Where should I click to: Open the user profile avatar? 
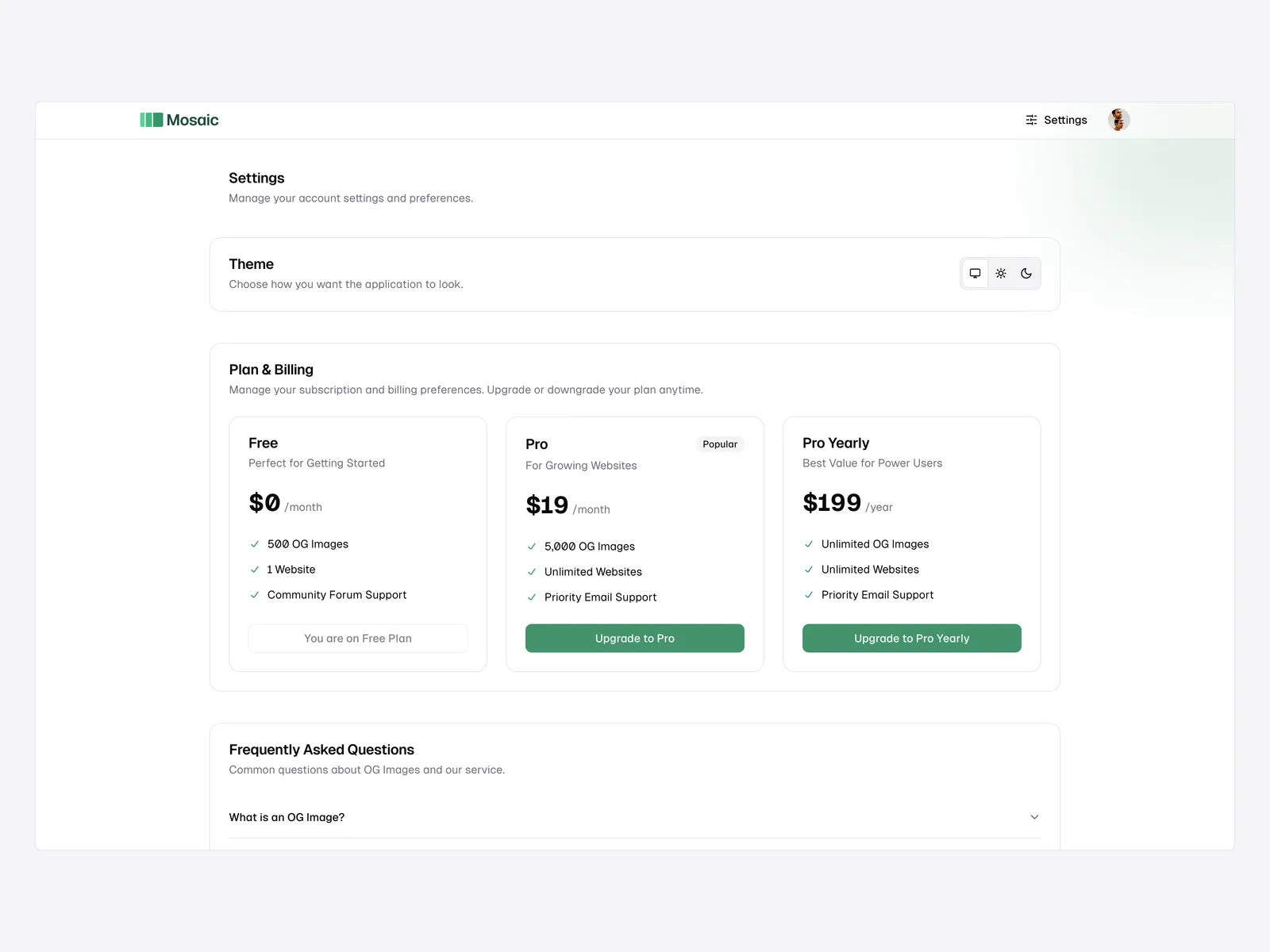coord(1118,120)
